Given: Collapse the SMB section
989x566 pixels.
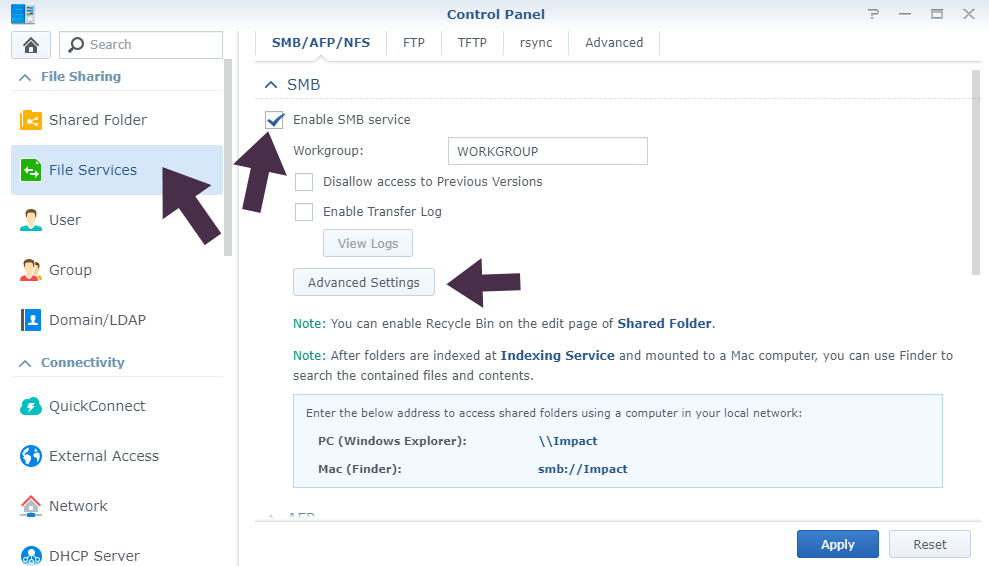Looking at the screenshot, I should click(270, 85).
